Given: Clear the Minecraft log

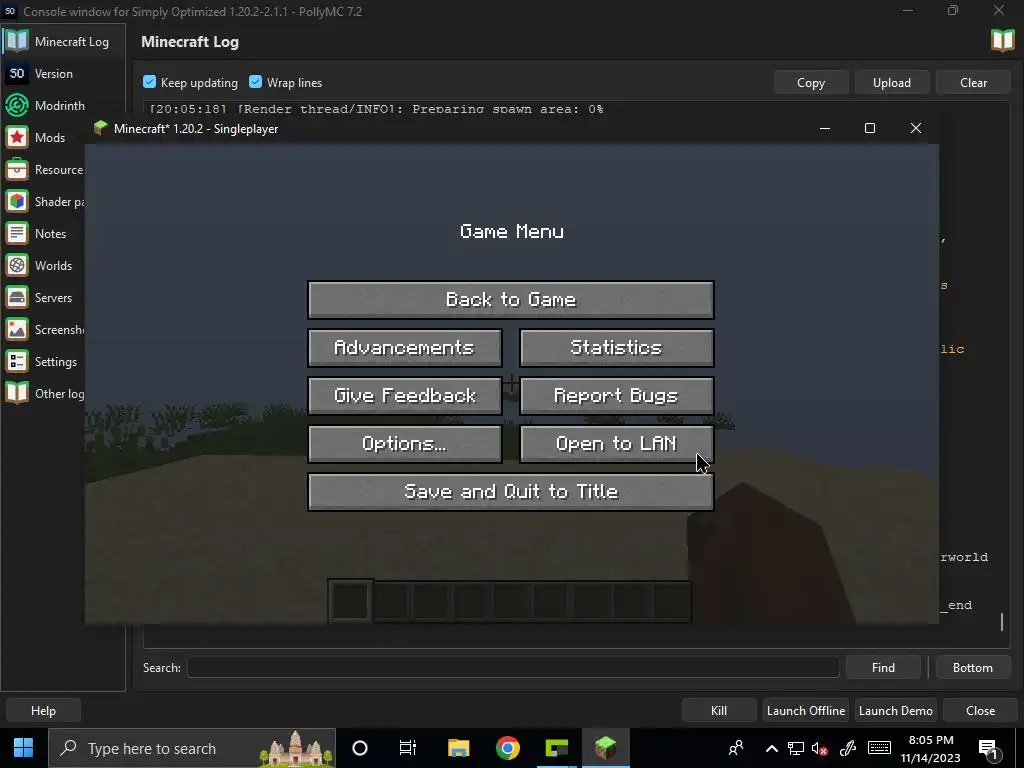Looking at the screenshot, I should click(x=973, y=82).
